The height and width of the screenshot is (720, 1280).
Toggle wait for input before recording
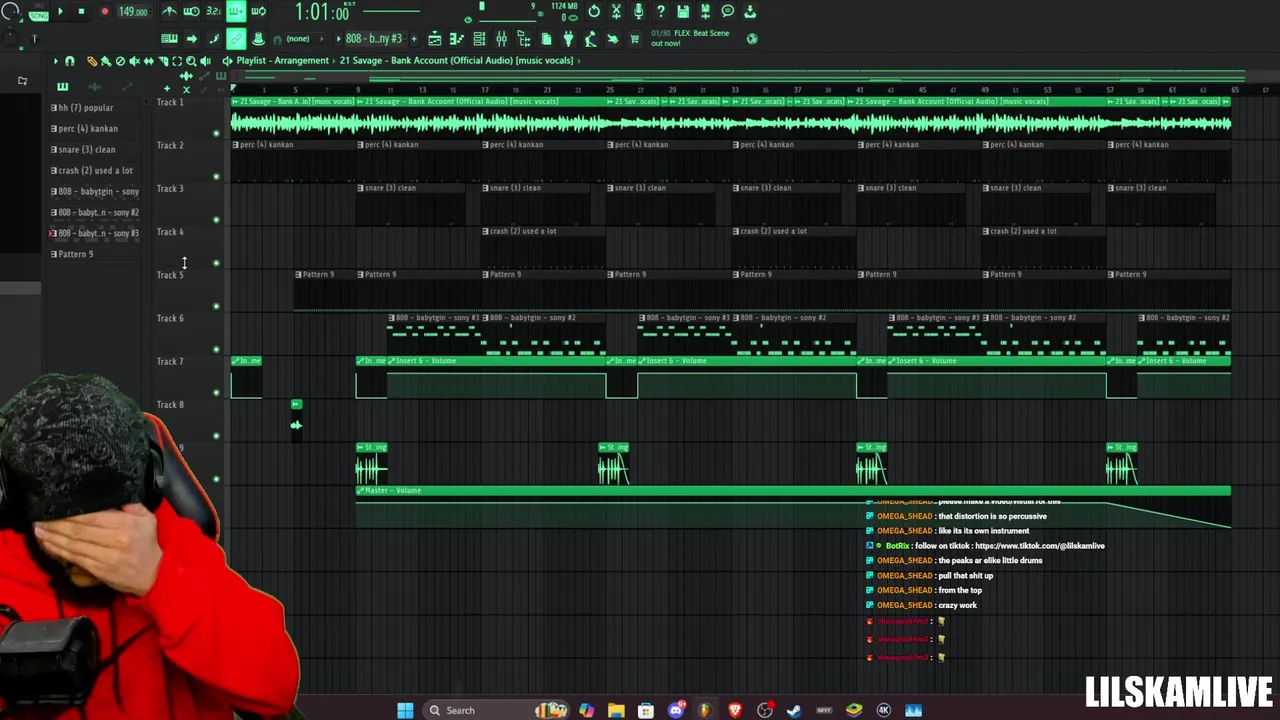coord(191,12)
